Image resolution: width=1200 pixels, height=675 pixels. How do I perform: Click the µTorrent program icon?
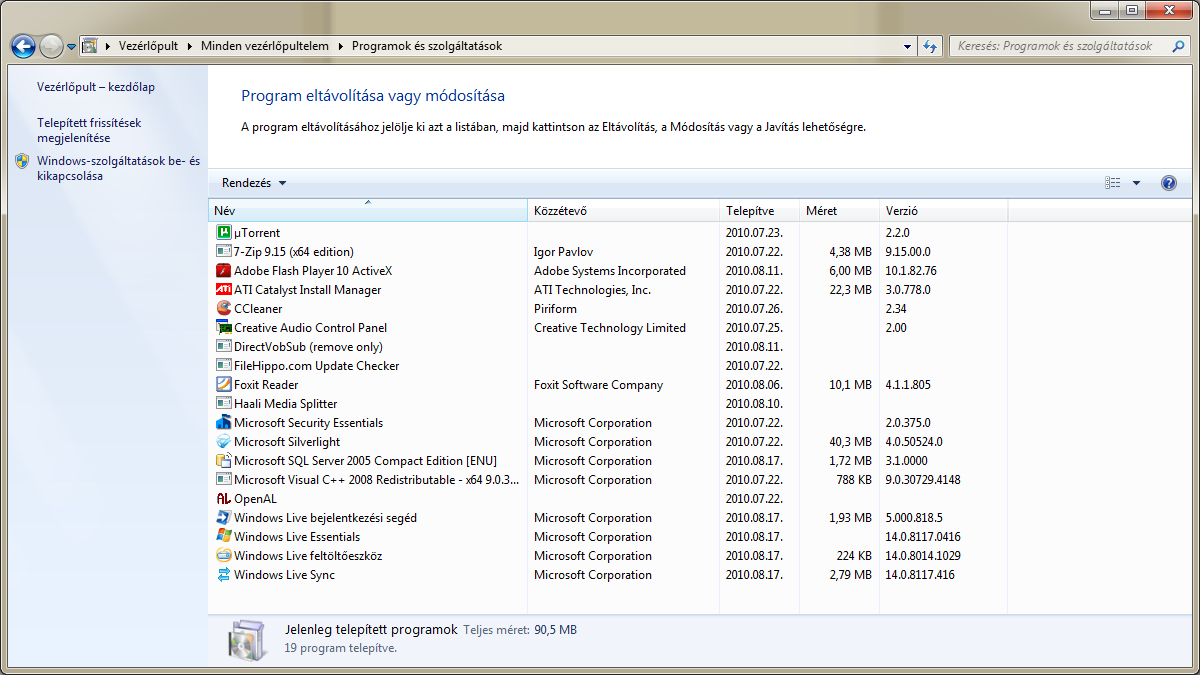click(224, 233)
